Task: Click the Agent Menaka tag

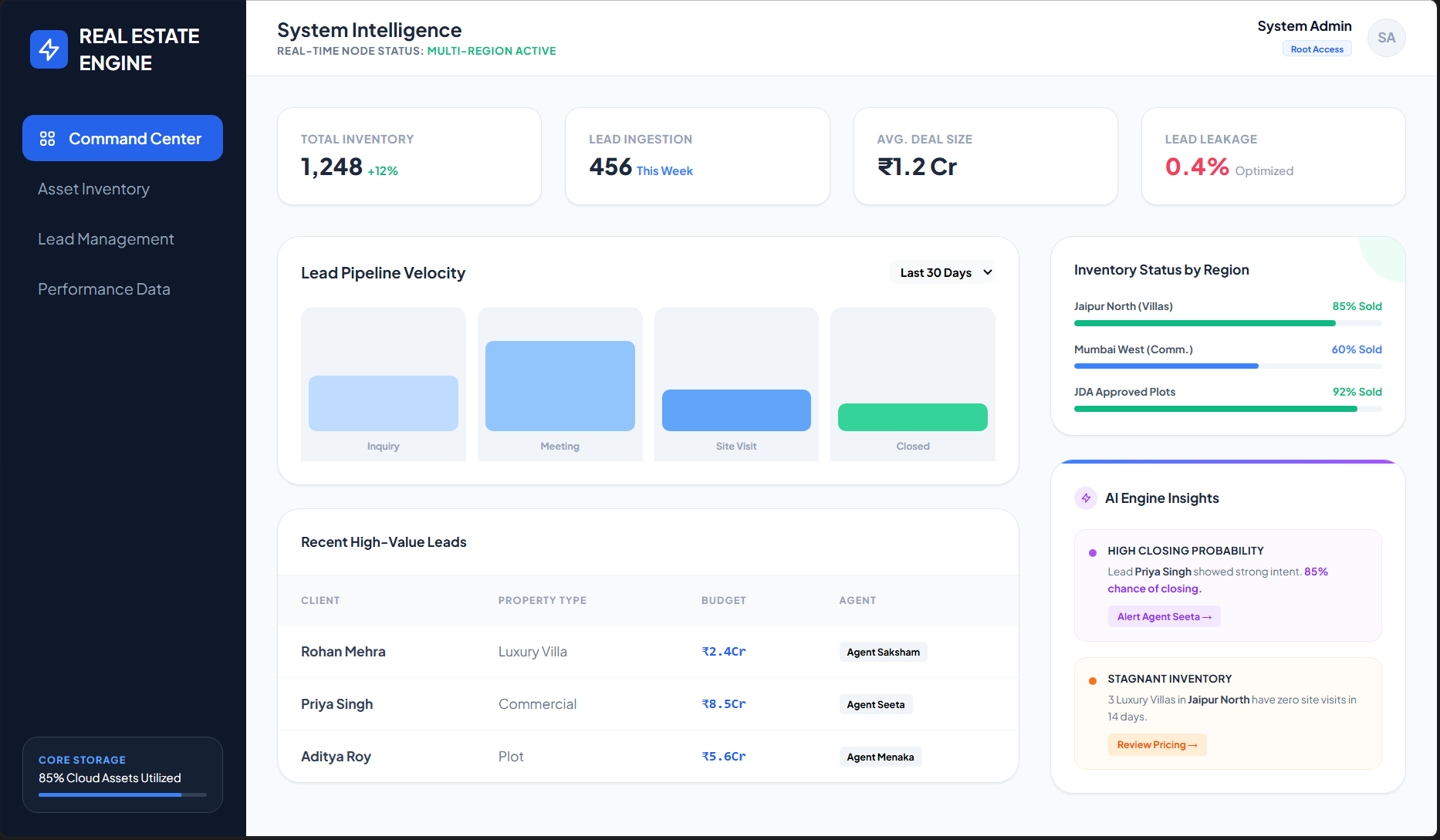Action: (880, 757)
